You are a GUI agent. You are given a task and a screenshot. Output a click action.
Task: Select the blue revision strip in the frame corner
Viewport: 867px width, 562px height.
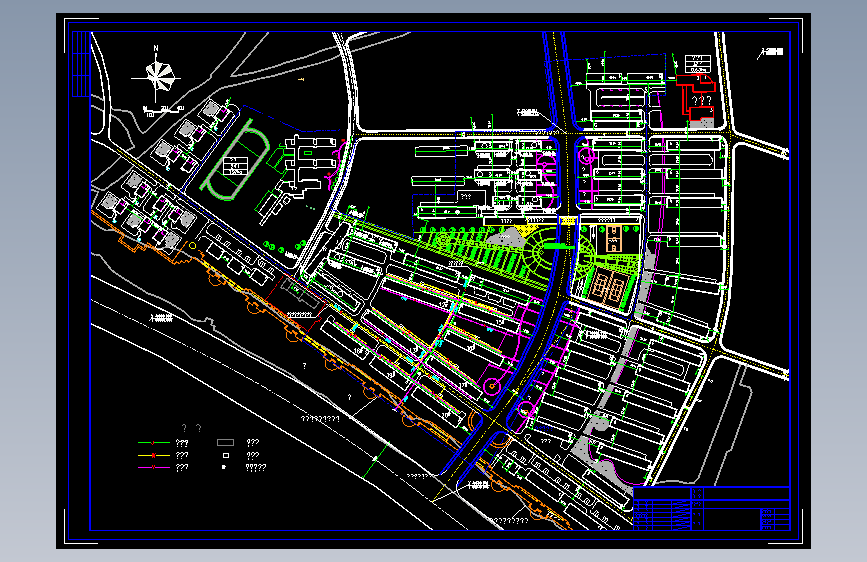tap(81, 64)
